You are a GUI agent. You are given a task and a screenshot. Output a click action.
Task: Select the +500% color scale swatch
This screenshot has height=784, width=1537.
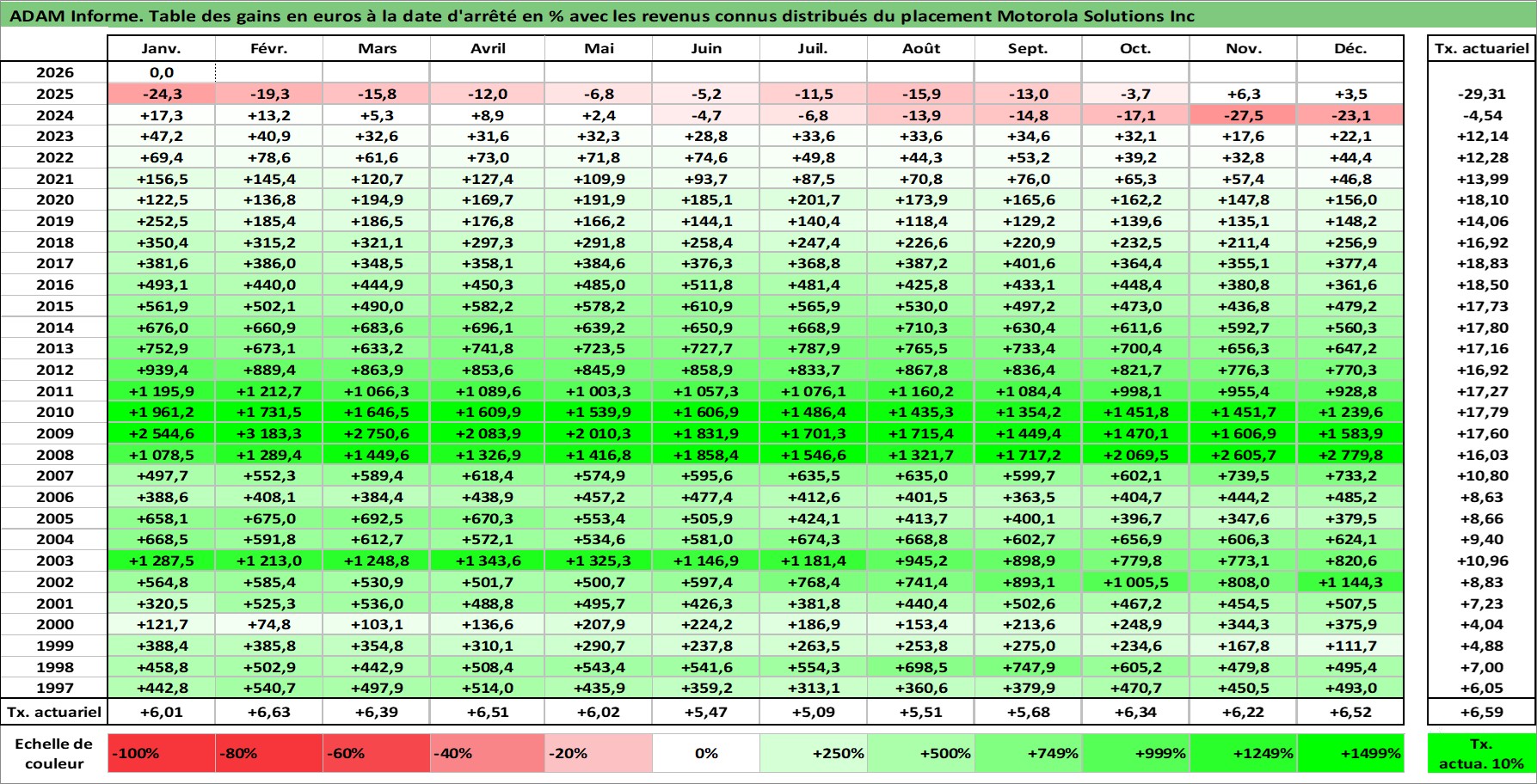921,753
